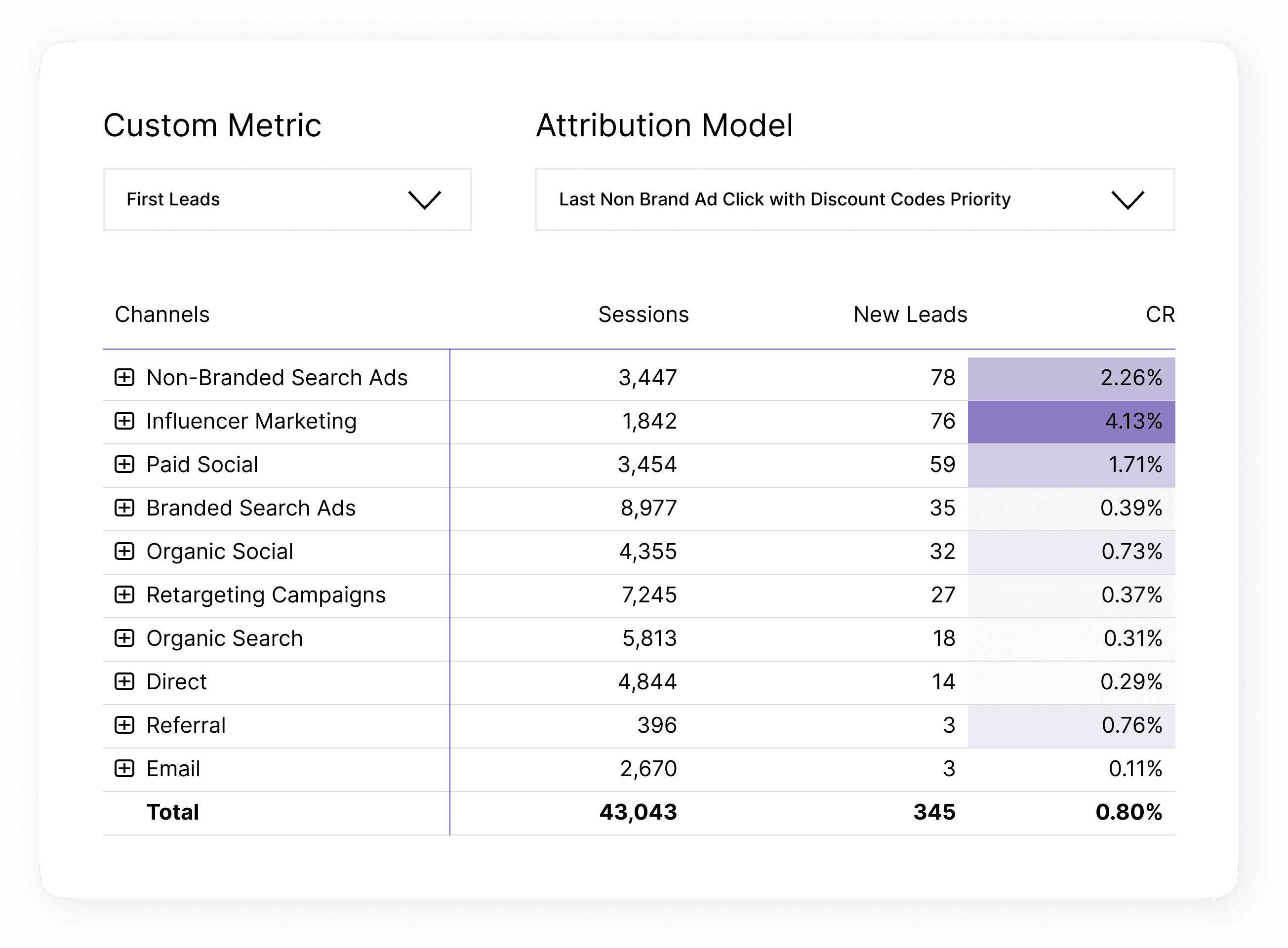
Task: Expand the Email channel row
Action: pos(124,769)
